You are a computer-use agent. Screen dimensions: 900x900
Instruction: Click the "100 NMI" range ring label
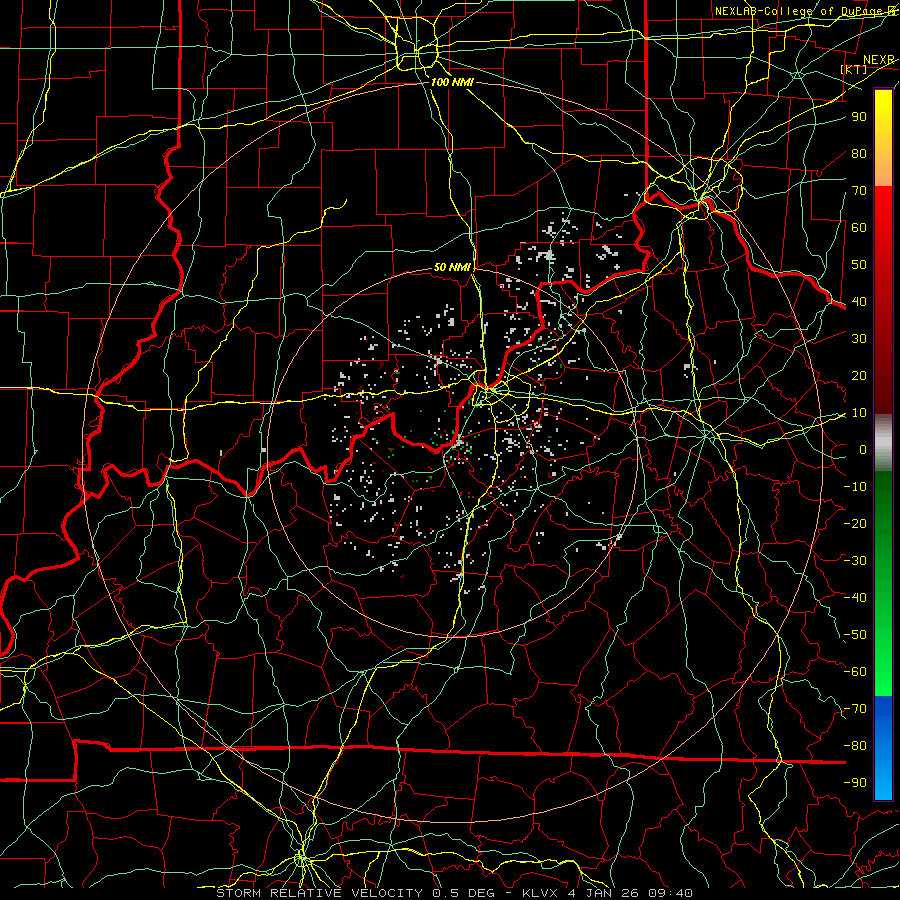(x=452, y=82)
